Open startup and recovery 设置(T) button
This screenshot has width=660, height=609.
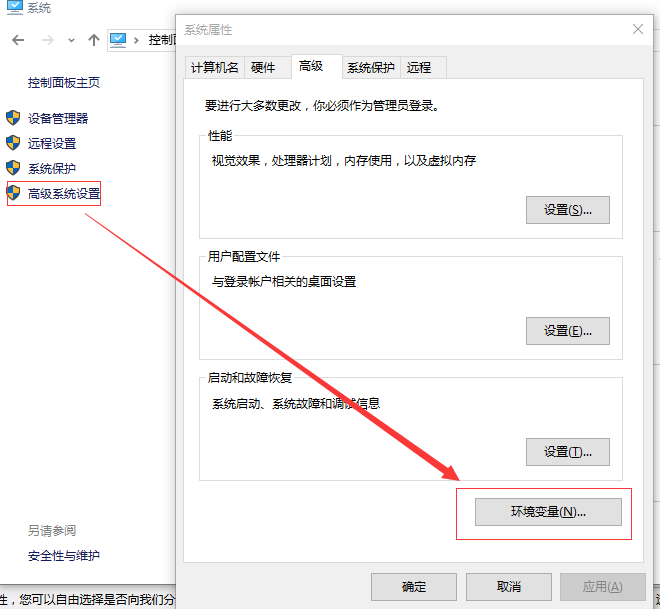[x=567, y=452]
